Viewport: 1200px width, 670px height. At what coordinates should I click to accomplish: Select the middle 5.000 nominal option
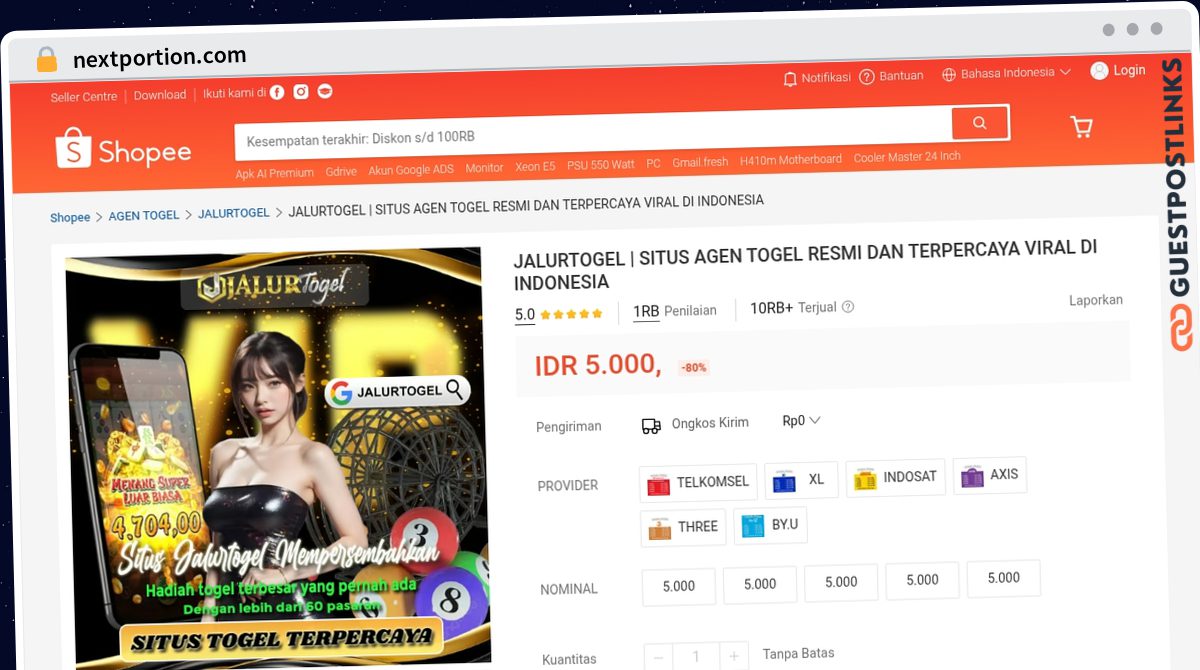(841, 583)
